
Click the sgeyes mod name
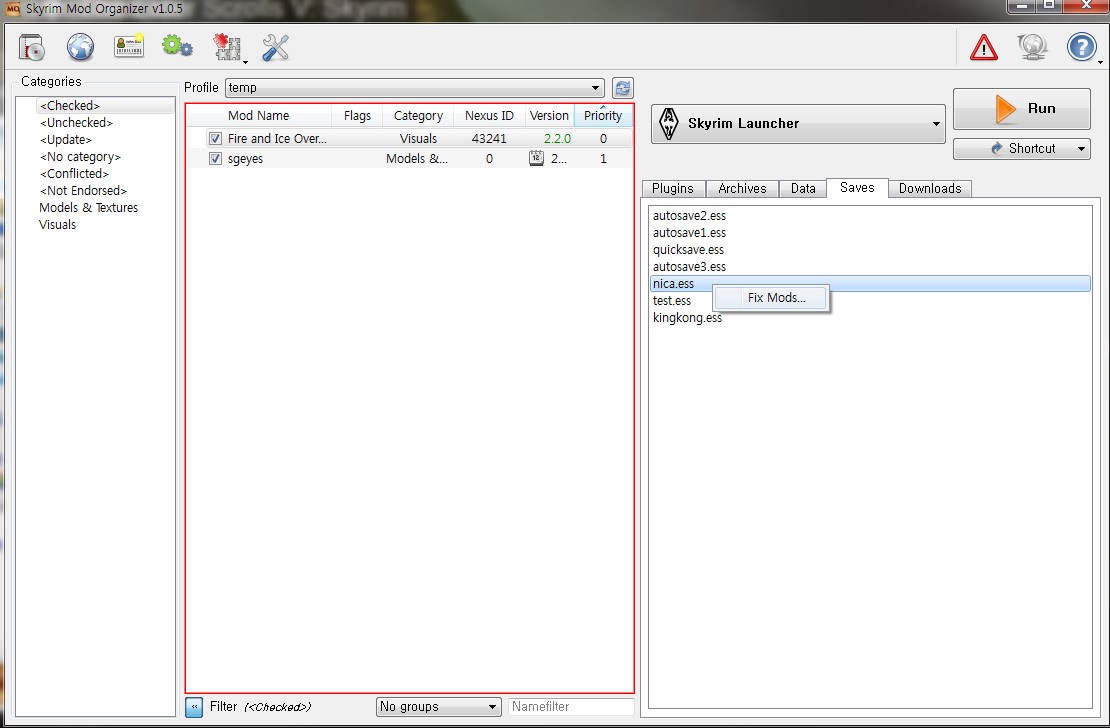tap(245, 159)
